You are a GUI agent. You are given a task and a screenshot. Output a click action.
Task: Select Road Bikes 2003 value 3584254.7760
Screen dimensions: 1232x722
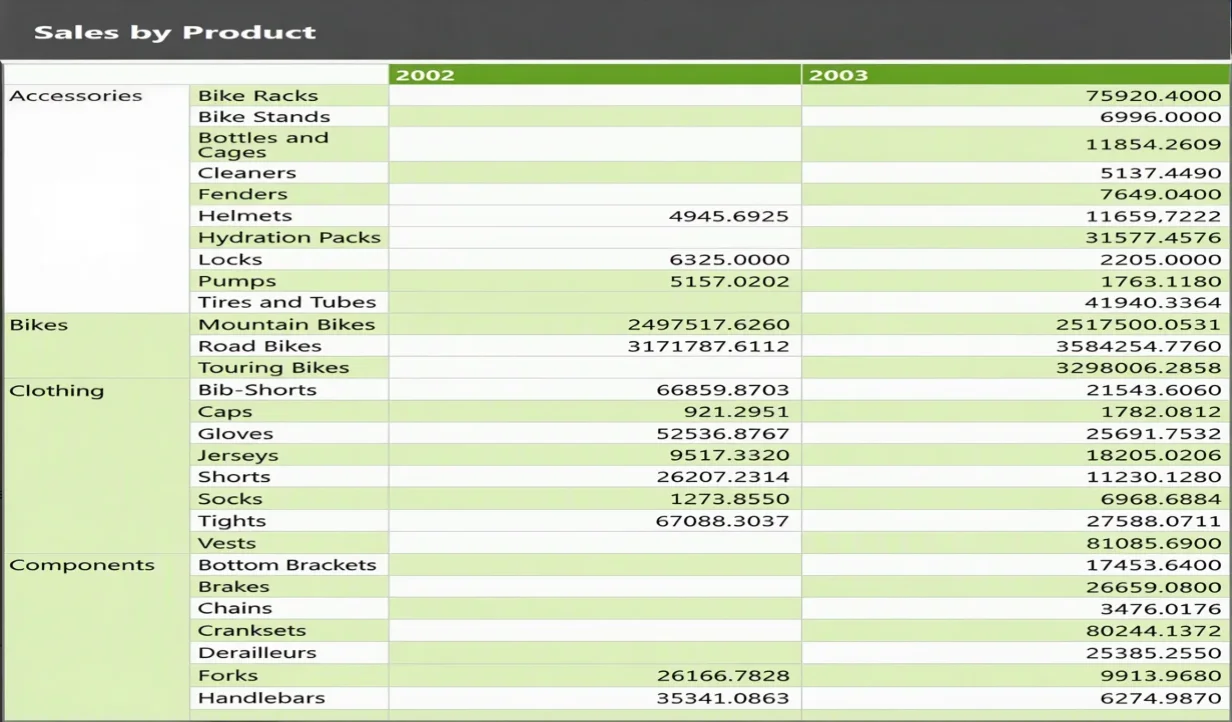pos(1139,347)
